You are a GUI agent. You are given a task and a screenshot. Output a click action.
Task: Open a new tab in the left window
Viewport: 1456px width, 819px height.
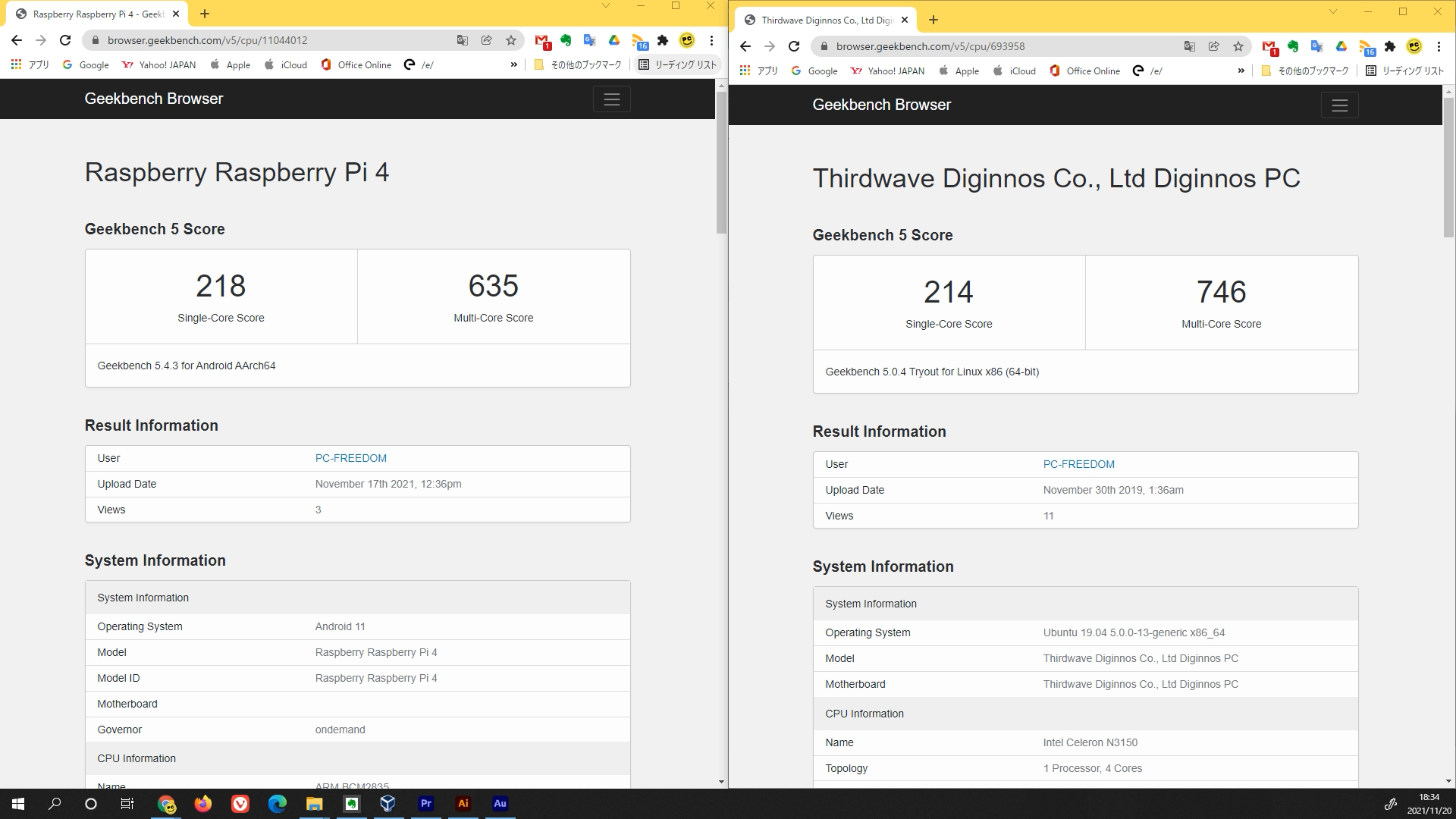tap(205, 14)
